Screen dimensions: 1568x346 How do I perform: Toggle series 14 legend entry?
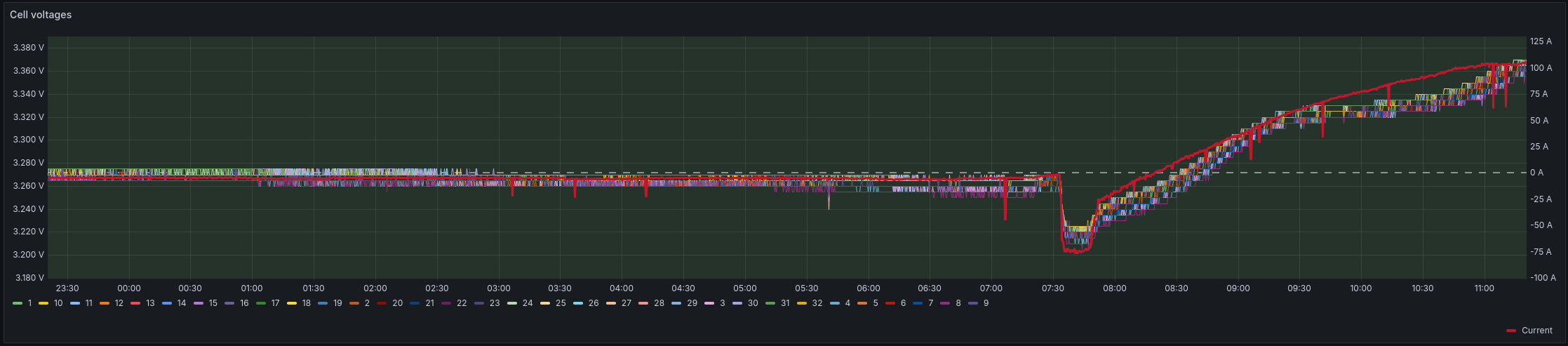[182, 303]
